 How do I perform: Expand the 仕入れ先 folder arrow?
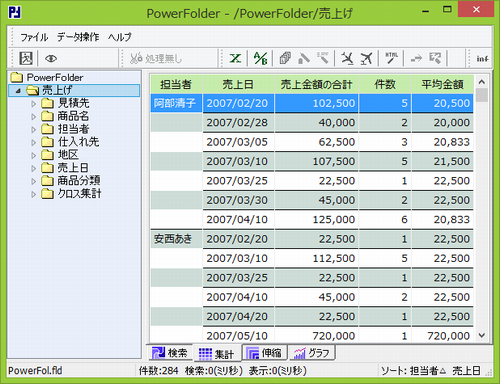click(33, 142)
